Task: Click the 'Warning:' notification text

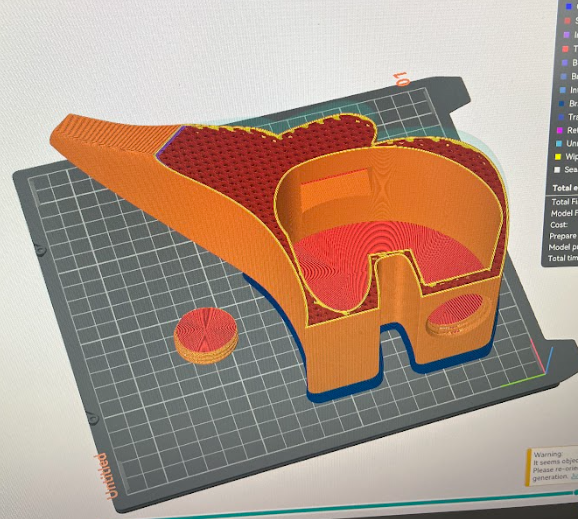Action: pos(548,454)
